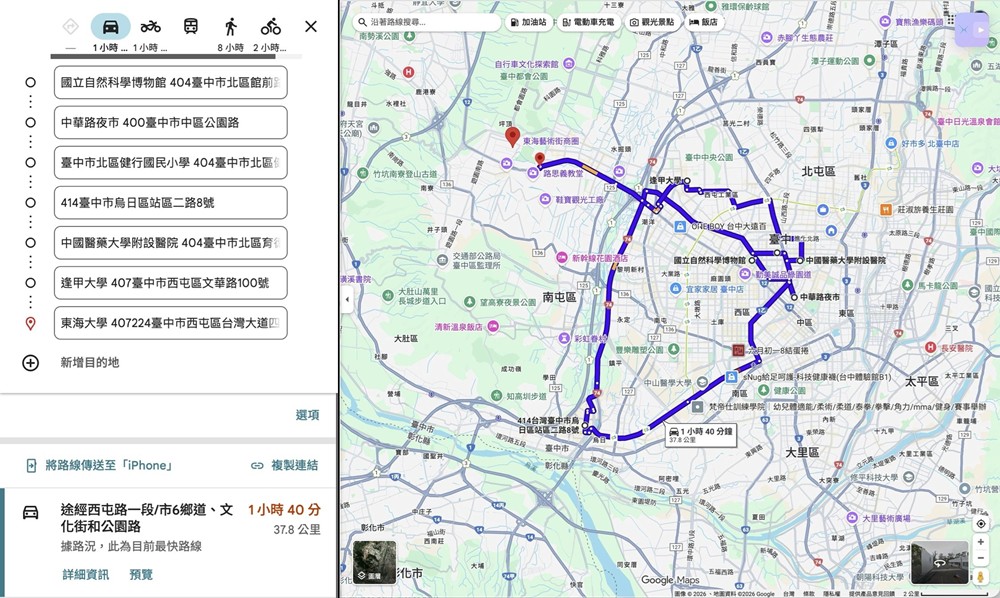Pick the cycling travel mode

tap(271, 27)
